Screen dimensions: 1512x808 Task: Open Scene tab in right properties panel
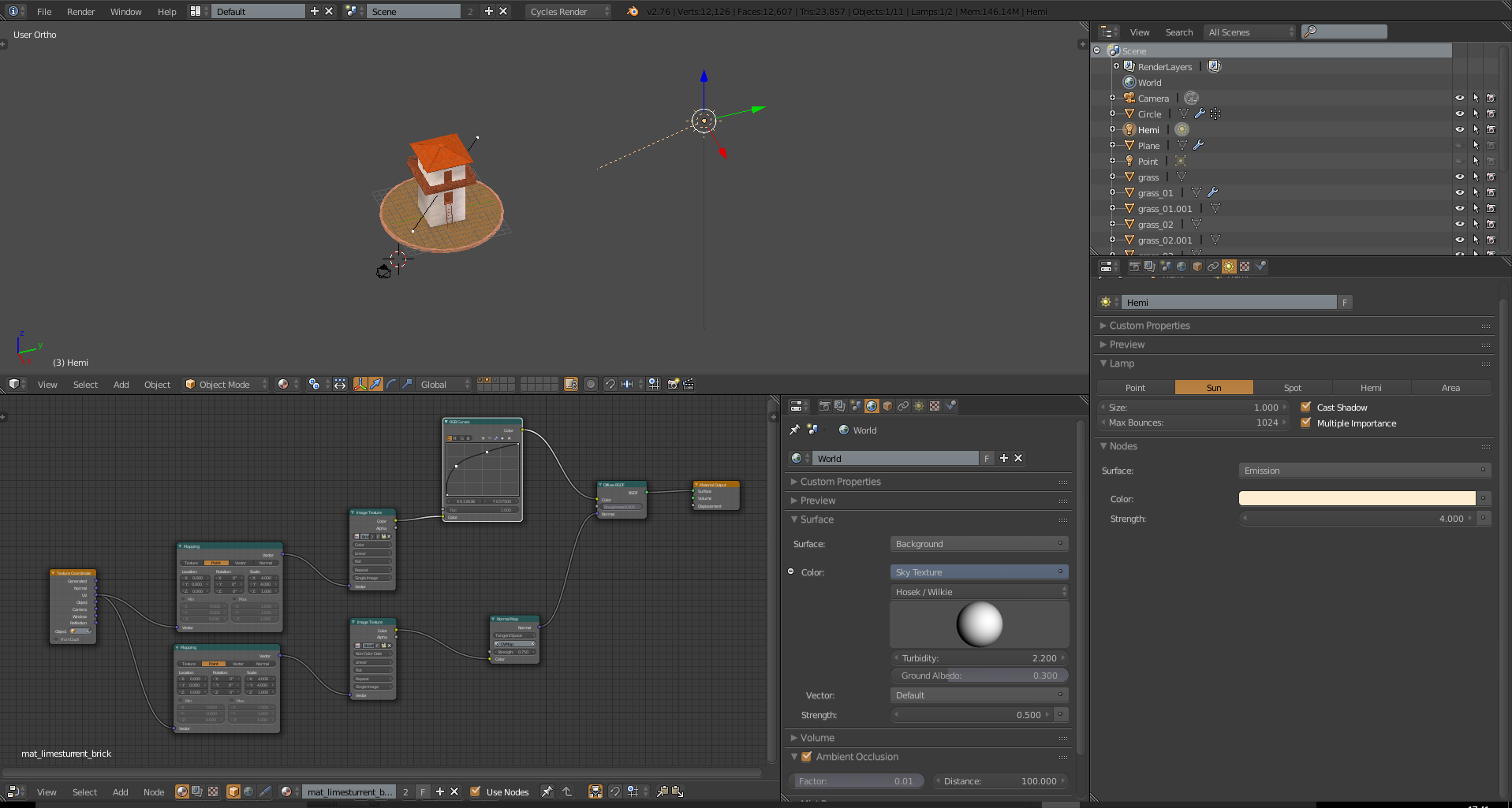coord(1166,266)
